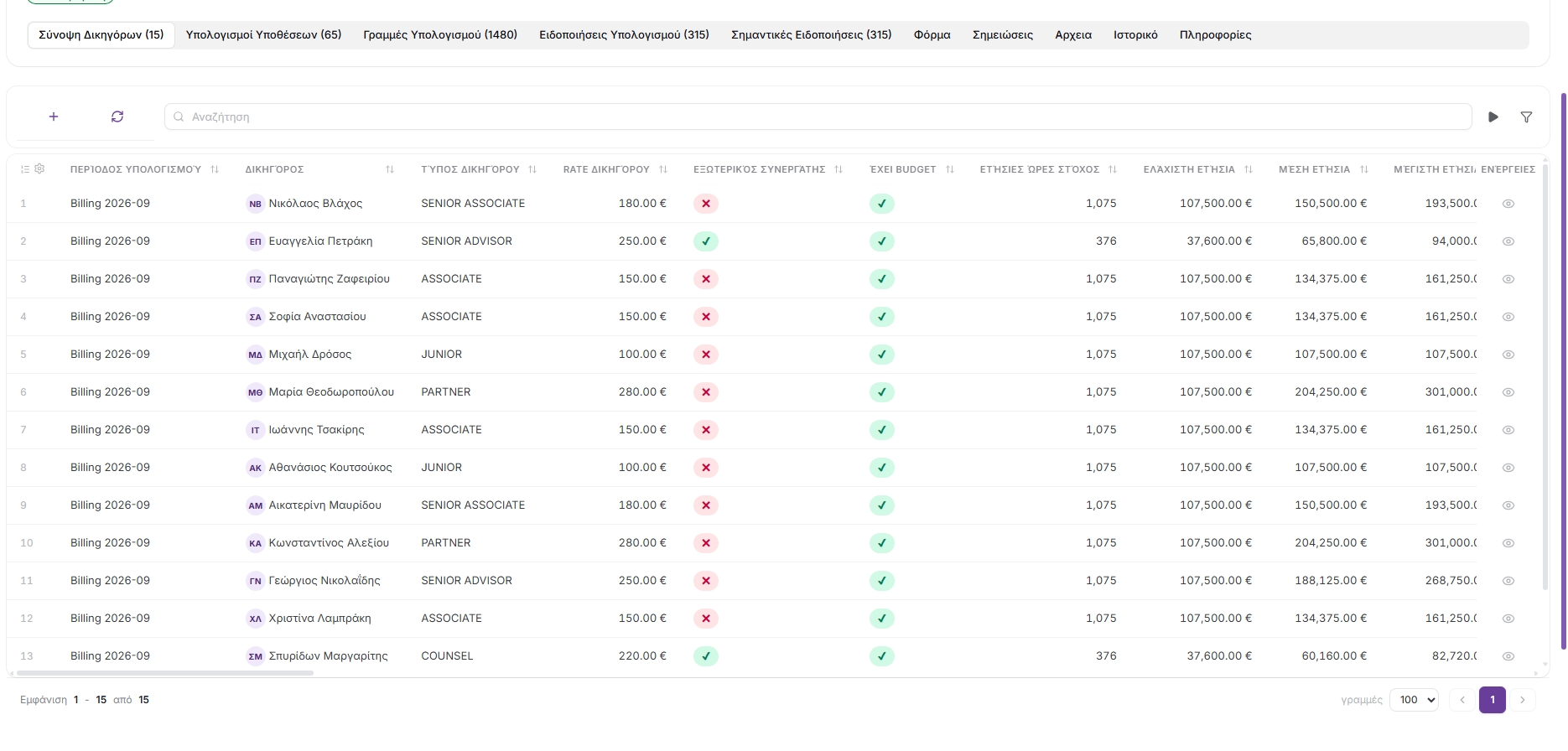Viewport: 1568px width, 751px height.
Task: Open the Πληροφορίες tab
Action: [1215, 34]
